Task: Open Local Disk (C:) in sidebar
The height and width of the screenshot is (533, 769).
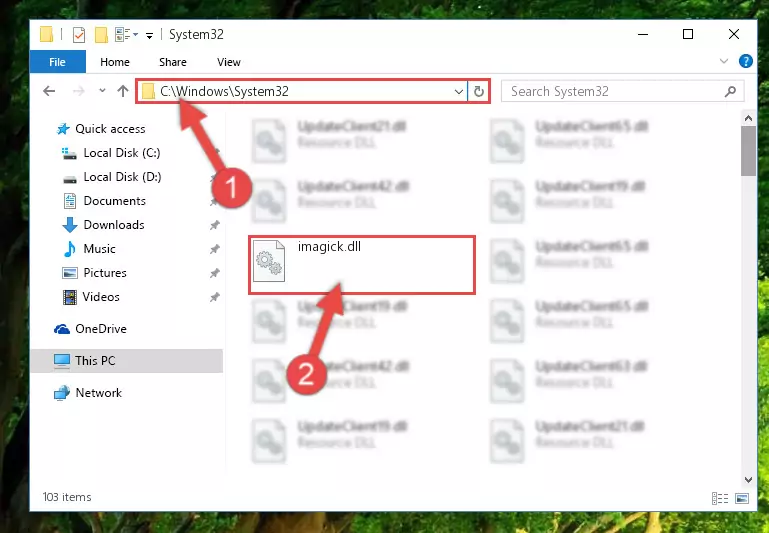Action: [x=122, y=153]
